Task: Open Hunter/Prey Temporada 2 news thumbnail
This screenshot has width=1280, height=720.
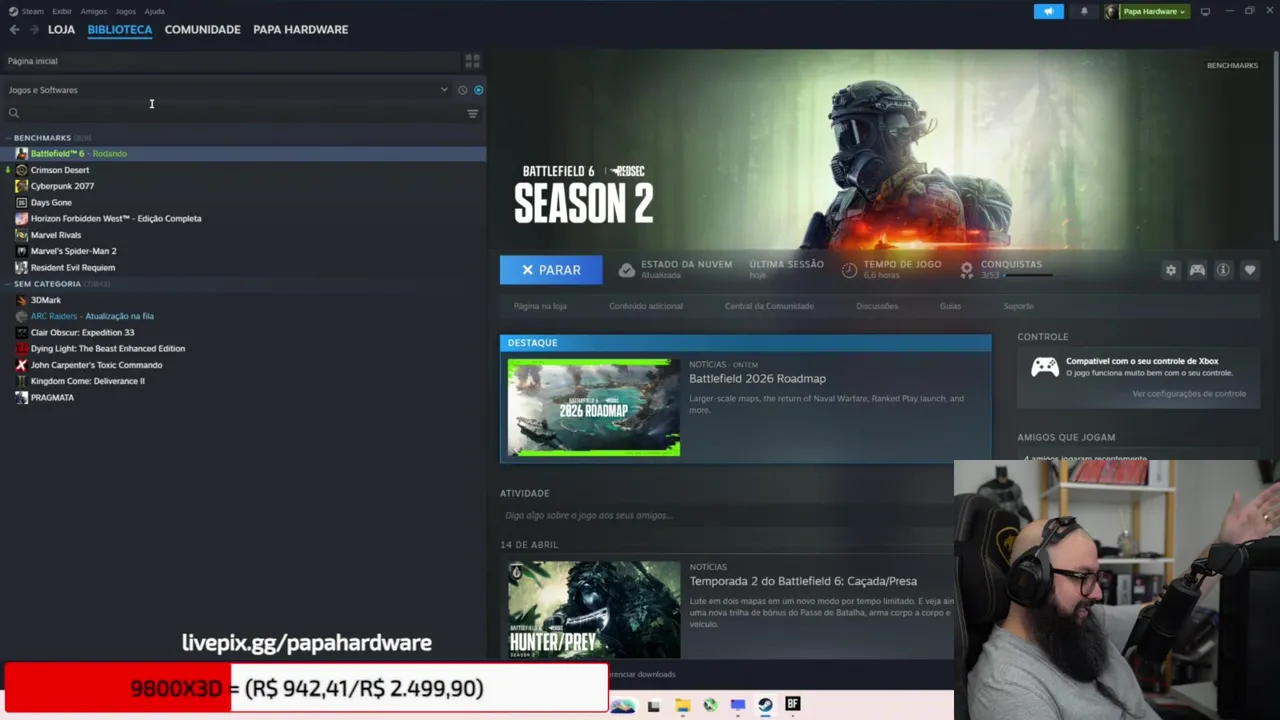Action: (x=594, y=609)
